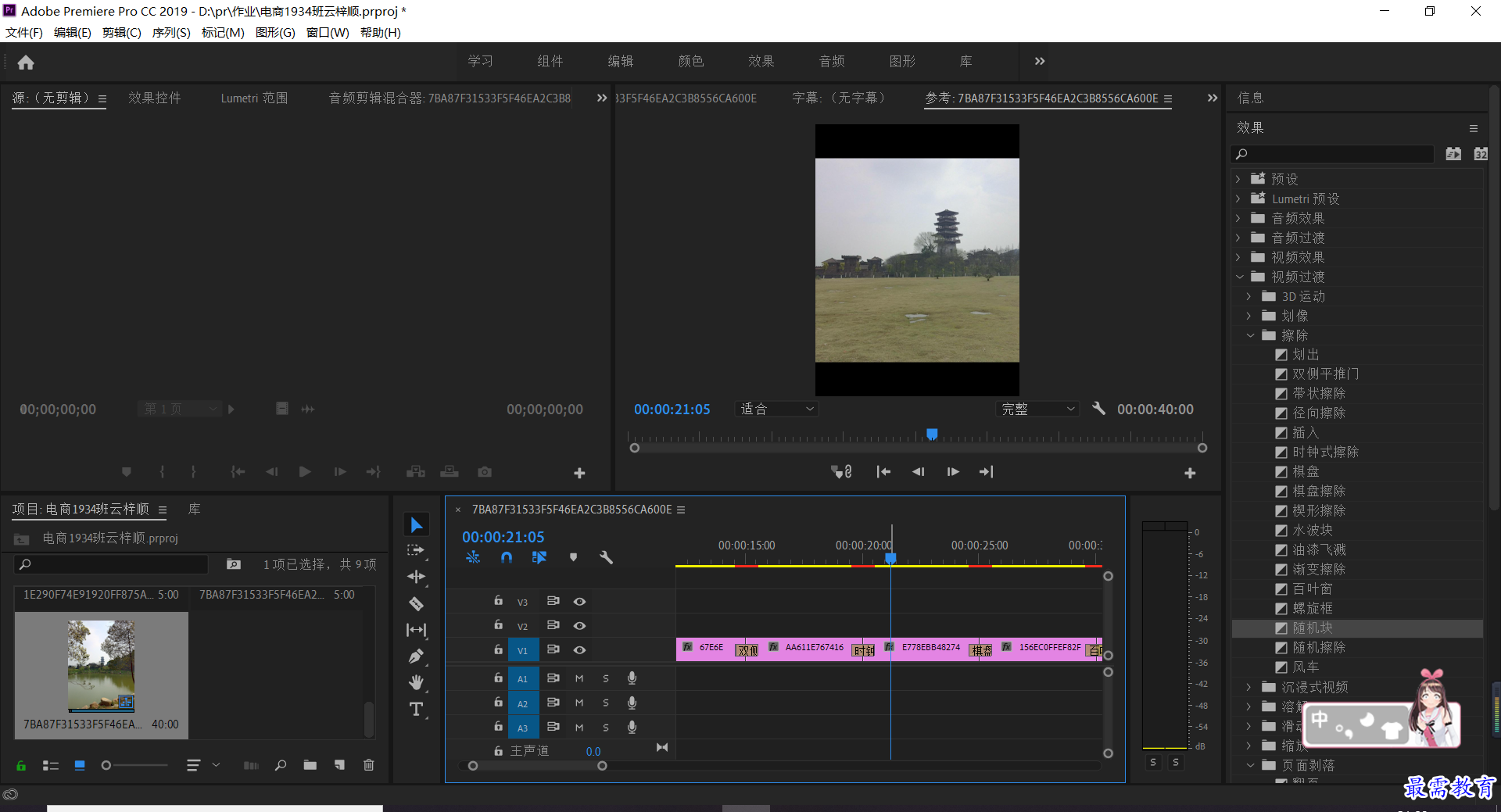Select the 随机块 transition
This screenshot has width=1501, height=812.
(1312, 628)
